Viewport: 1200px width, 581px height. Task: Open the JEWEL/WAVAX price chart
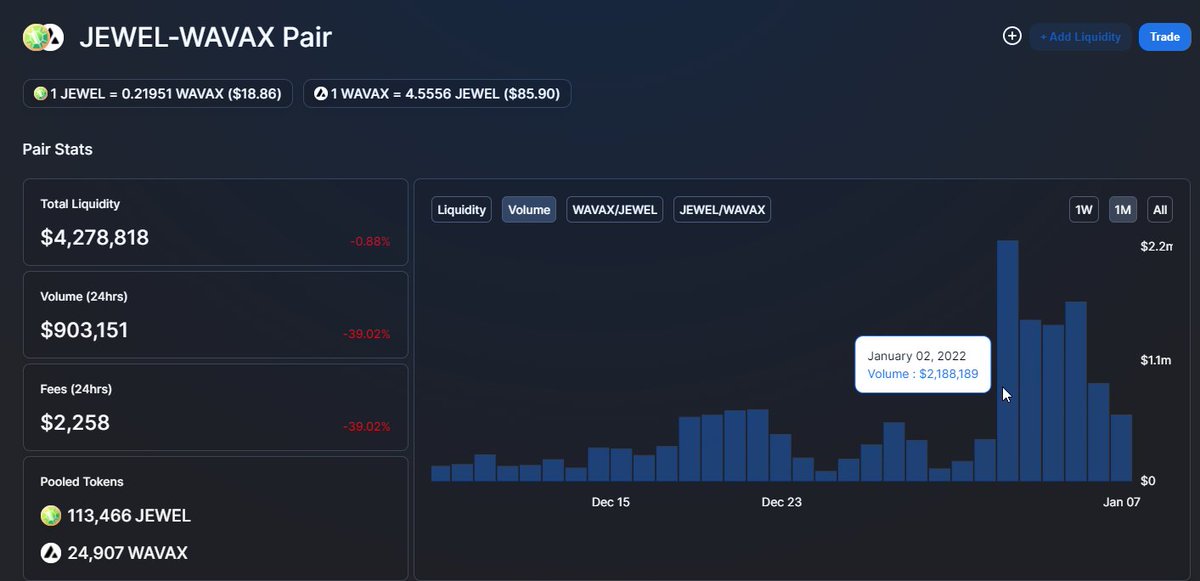pos(722,209)
